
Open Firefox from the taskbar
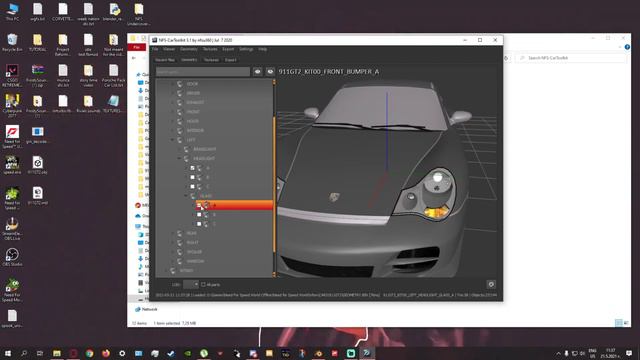[x=106, y=353]
